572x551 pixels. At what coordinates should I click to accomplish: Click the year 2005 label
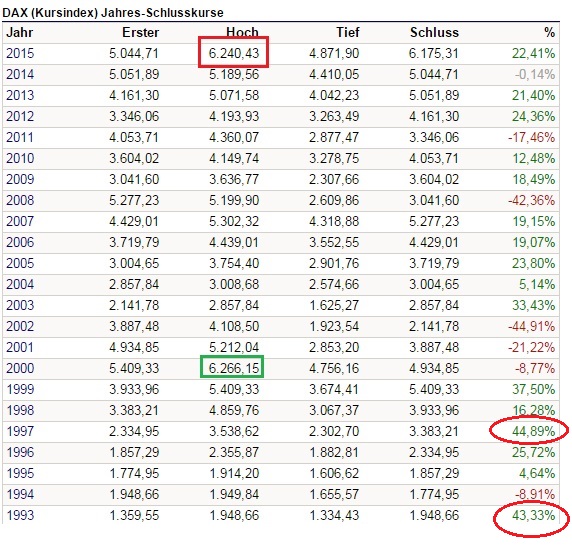20,263
